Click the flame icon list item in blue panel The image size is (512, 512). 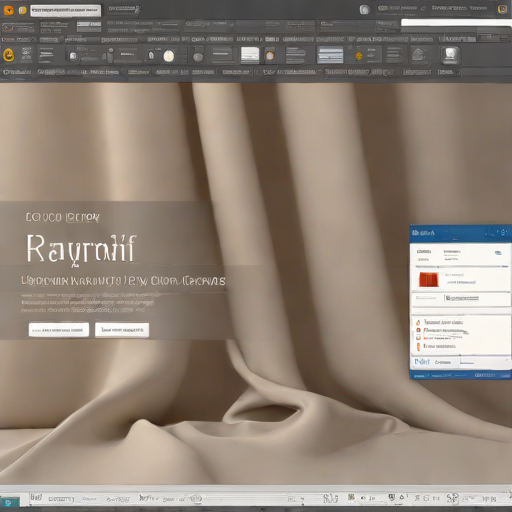(x=439, y=322)
